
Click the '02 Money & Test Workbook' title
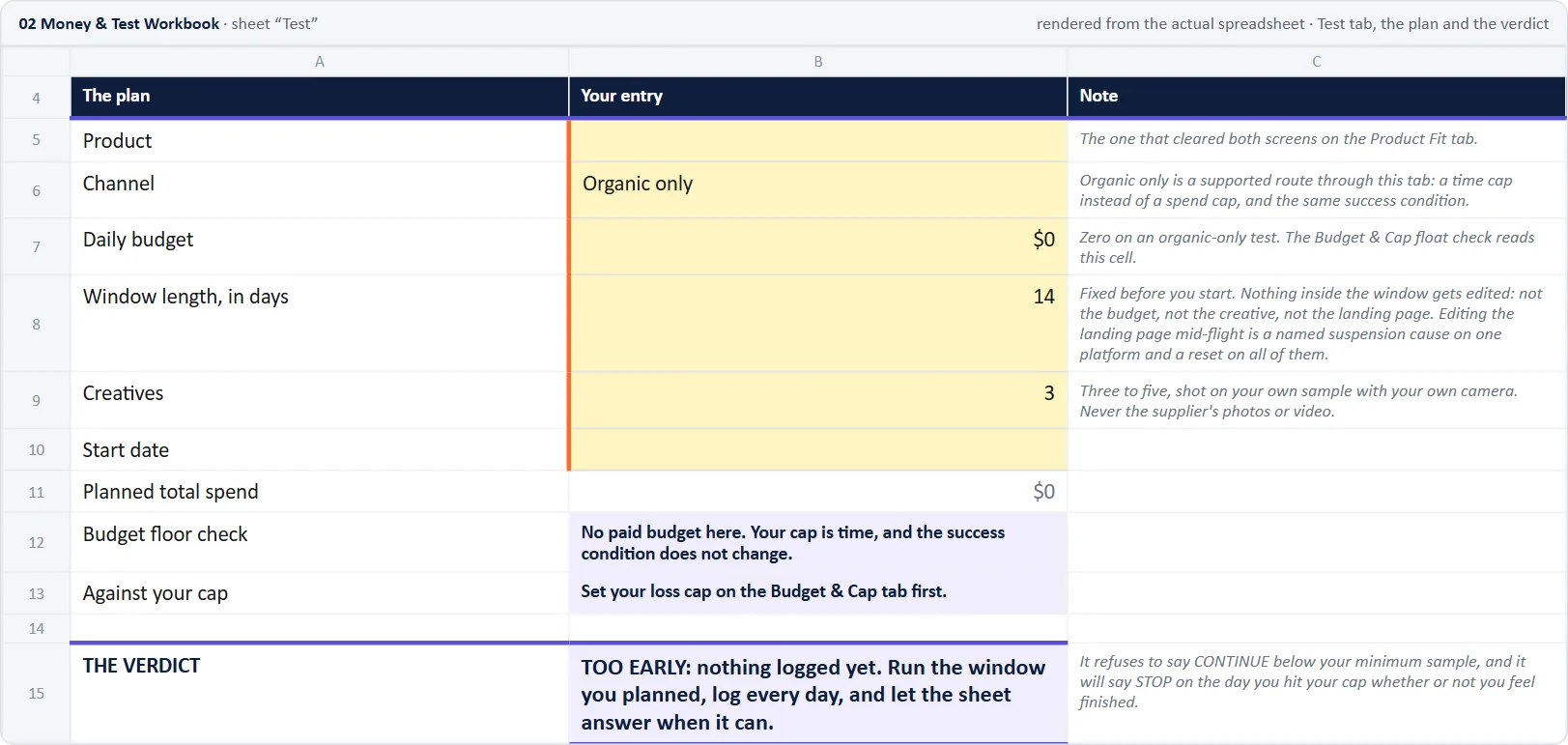[x=119, y=24]
